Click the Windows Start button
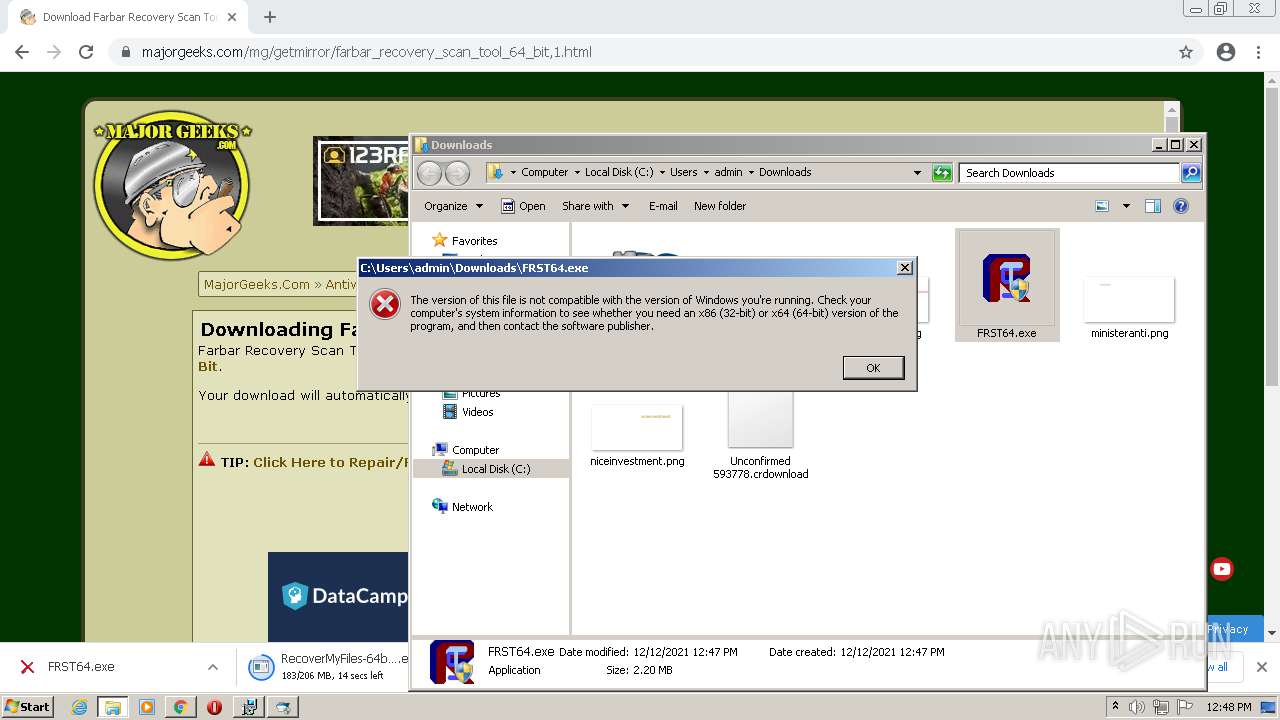The width and height of the screenshot is (1280, 720). [x=28, y=707]
